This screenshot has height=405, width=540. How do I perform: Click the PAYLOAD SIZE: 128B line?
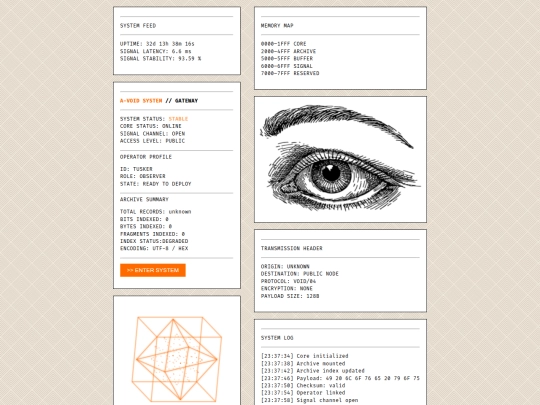[x=290, y=296]
